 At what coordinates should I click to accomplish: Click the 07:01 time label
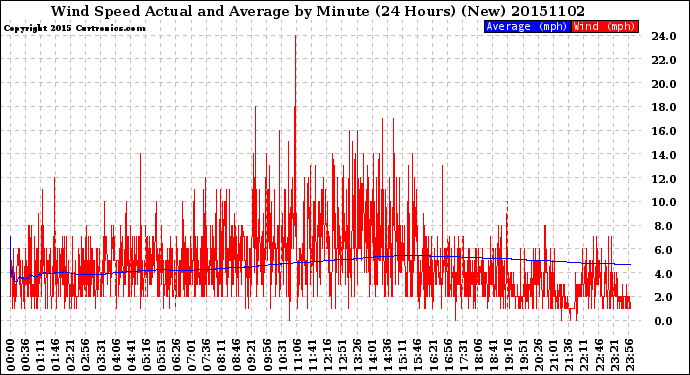pyautogui.click(x=191, y=355)
